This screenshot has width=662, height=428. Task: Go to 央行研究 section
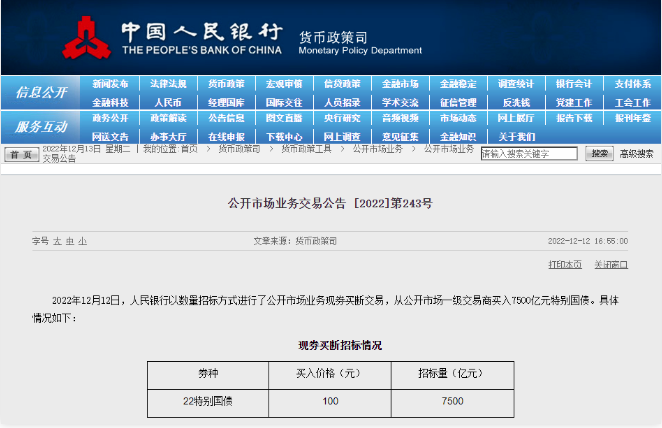coord(342,118)
